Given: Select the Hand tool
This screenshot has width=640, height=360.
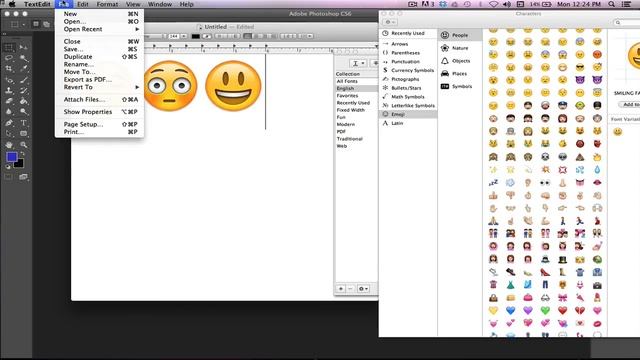Looking at the screenshot, I should (x=9, y=144).
